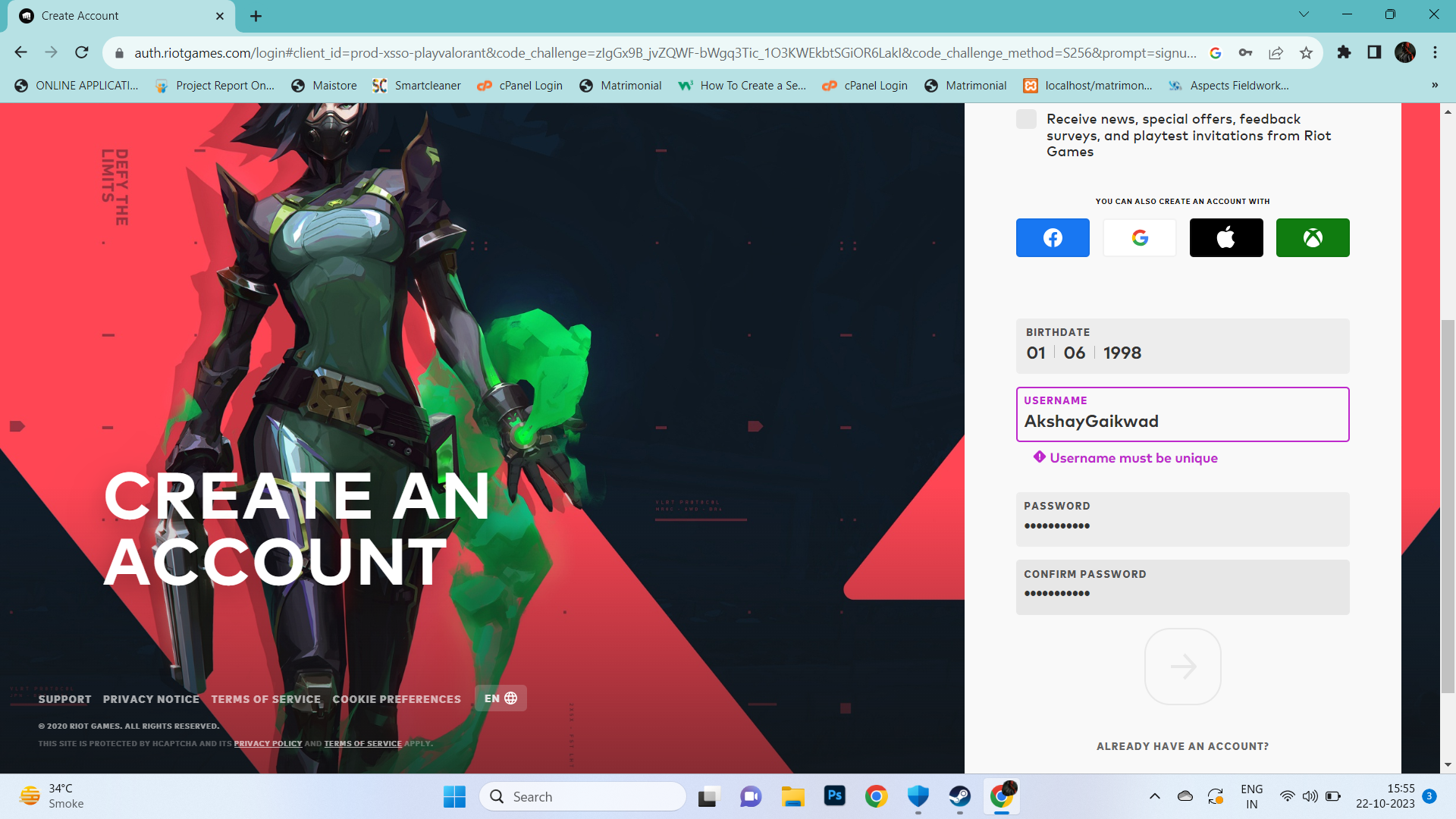Screen dimensions: 1456x819
Task: Click the birthdate month field 06
Action: (1074, 353)
